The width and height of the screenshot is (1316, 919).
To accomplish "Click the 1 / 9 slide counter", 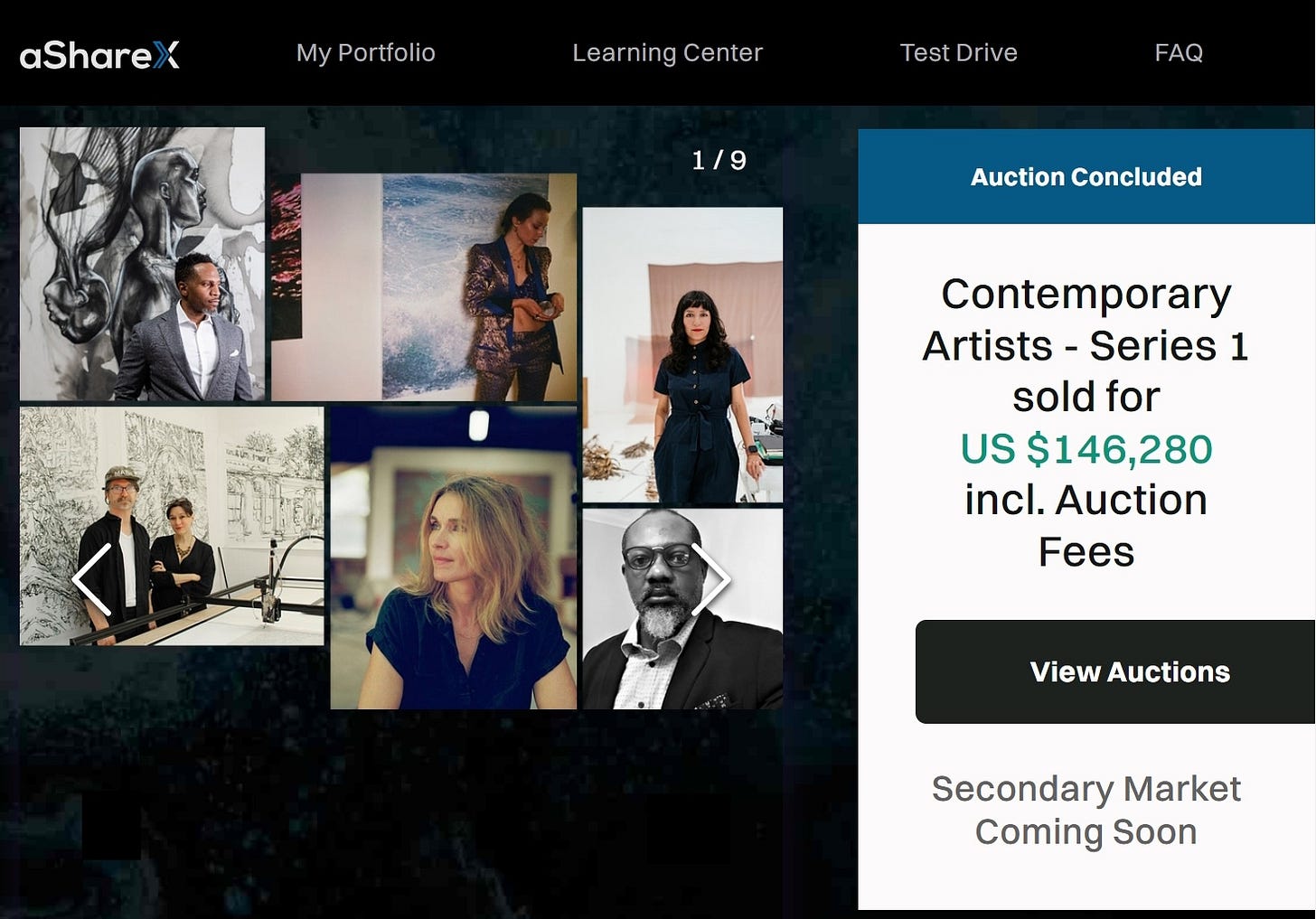I will 719,160.
